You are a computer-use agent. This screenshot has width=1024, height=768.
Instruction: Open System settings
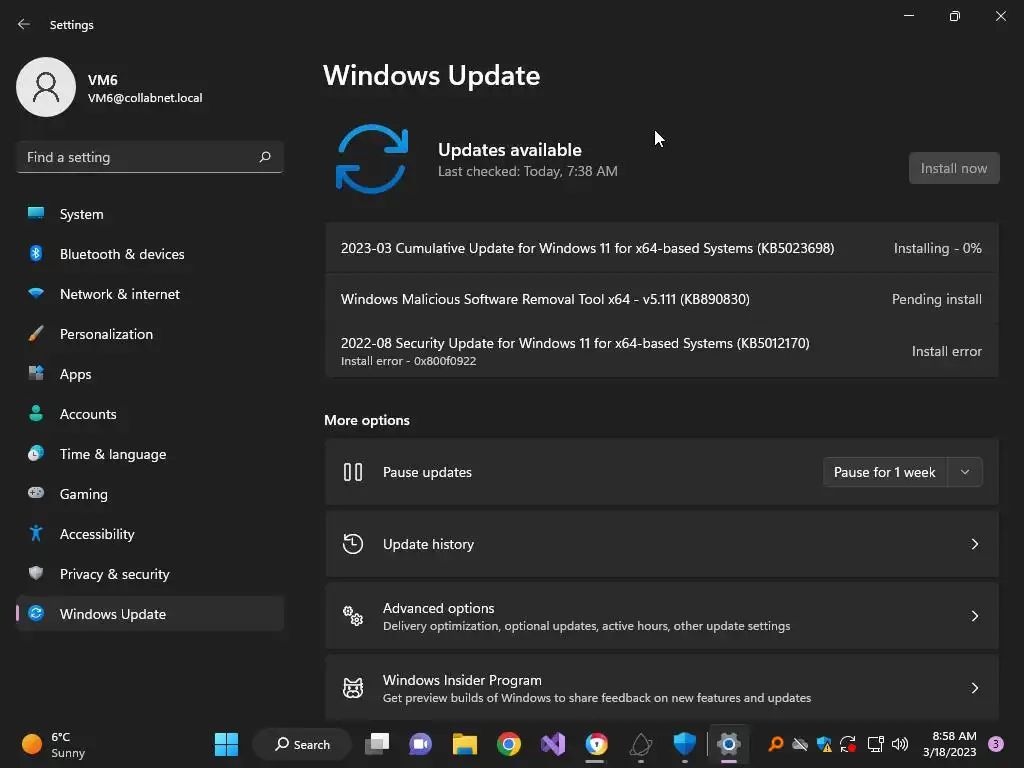[x=150, y=214]
